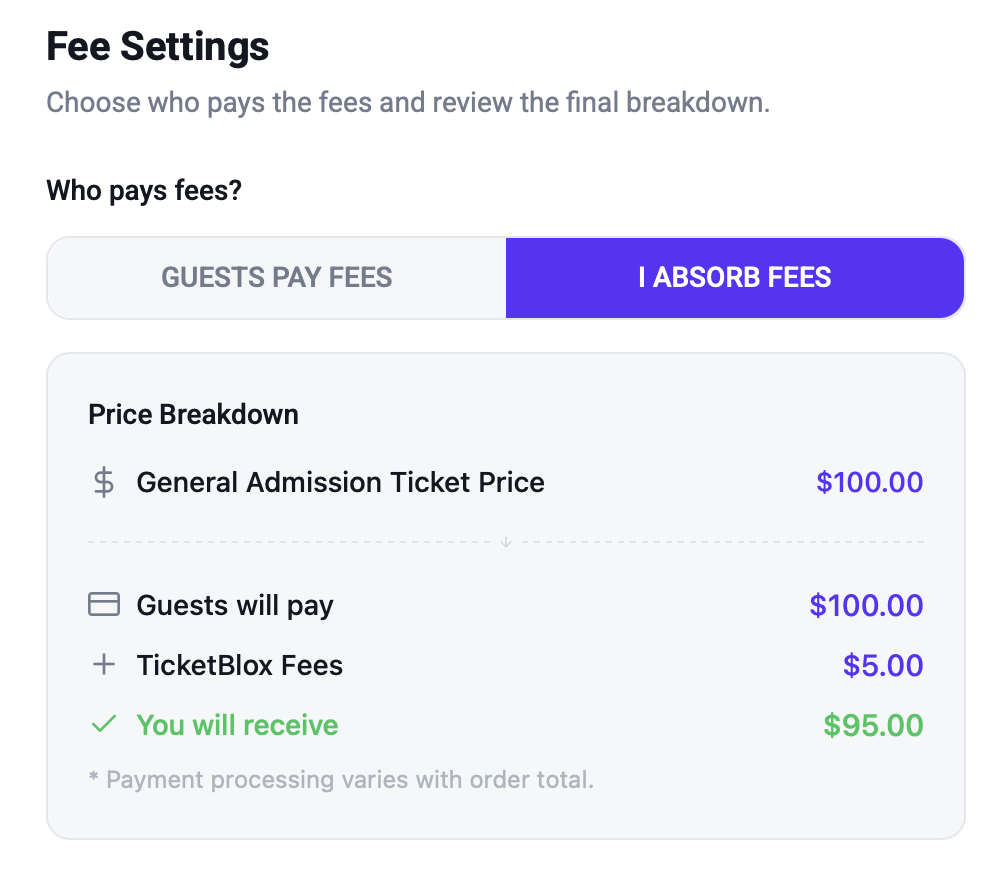Click the You will receive label

pos(237,725)
